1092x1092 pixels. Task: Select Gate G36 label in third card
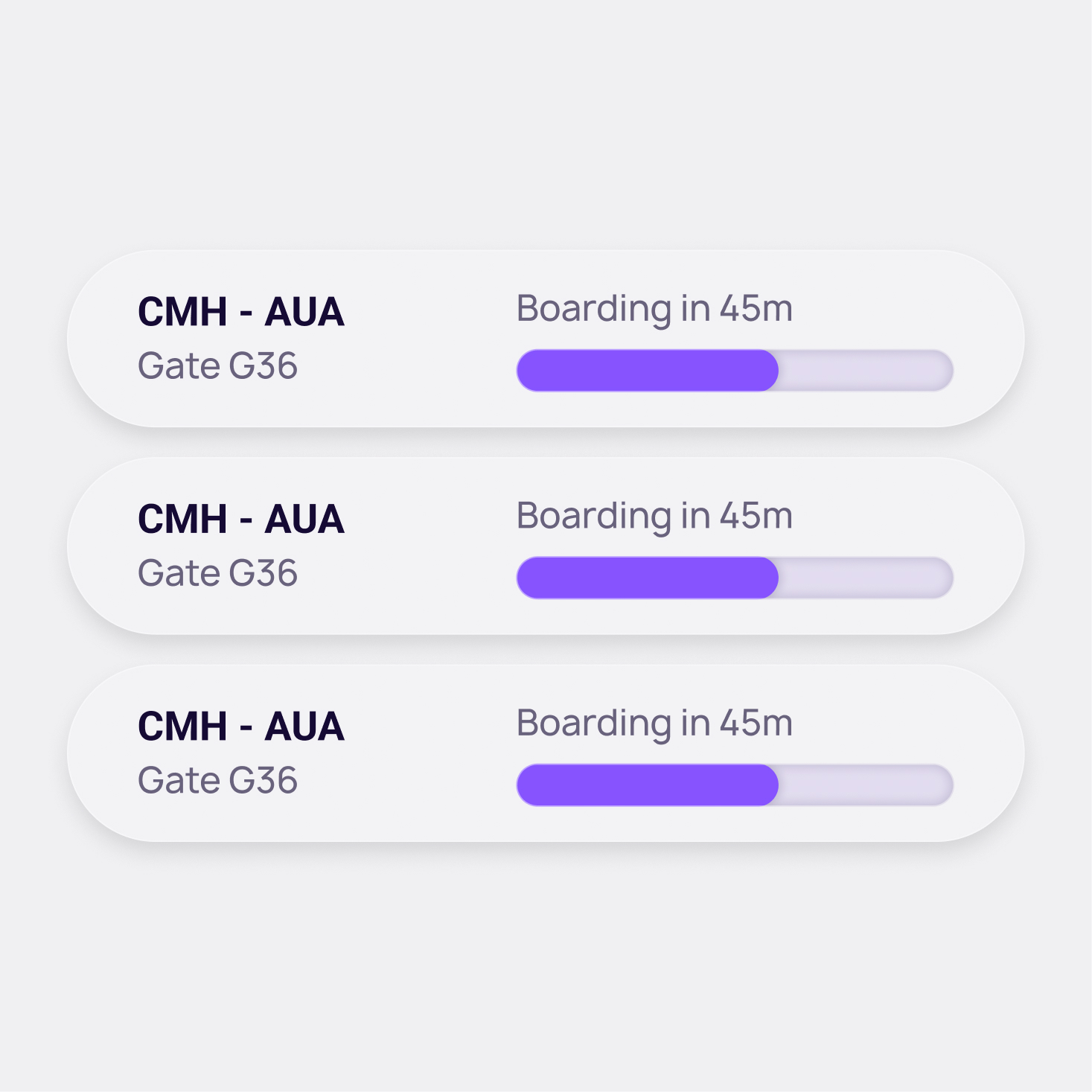tap(217, 781)
